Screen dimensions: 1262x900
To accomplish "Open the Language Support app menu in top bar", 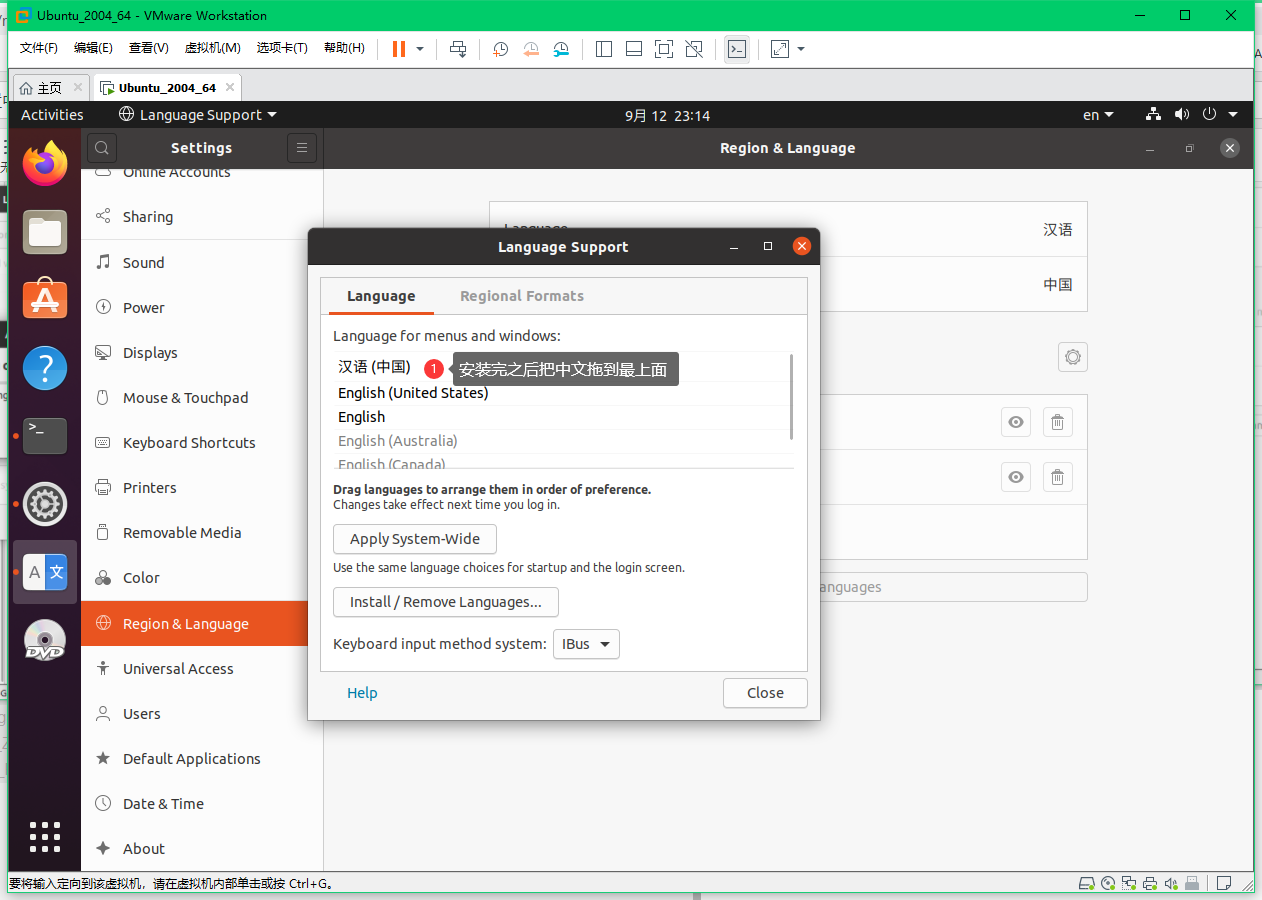I will click(x=198, y=115).
